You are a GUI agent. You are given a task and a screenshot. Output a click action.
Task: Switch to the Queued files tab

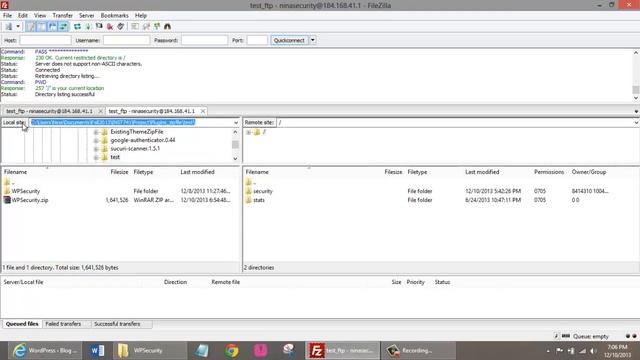point(22,324)
